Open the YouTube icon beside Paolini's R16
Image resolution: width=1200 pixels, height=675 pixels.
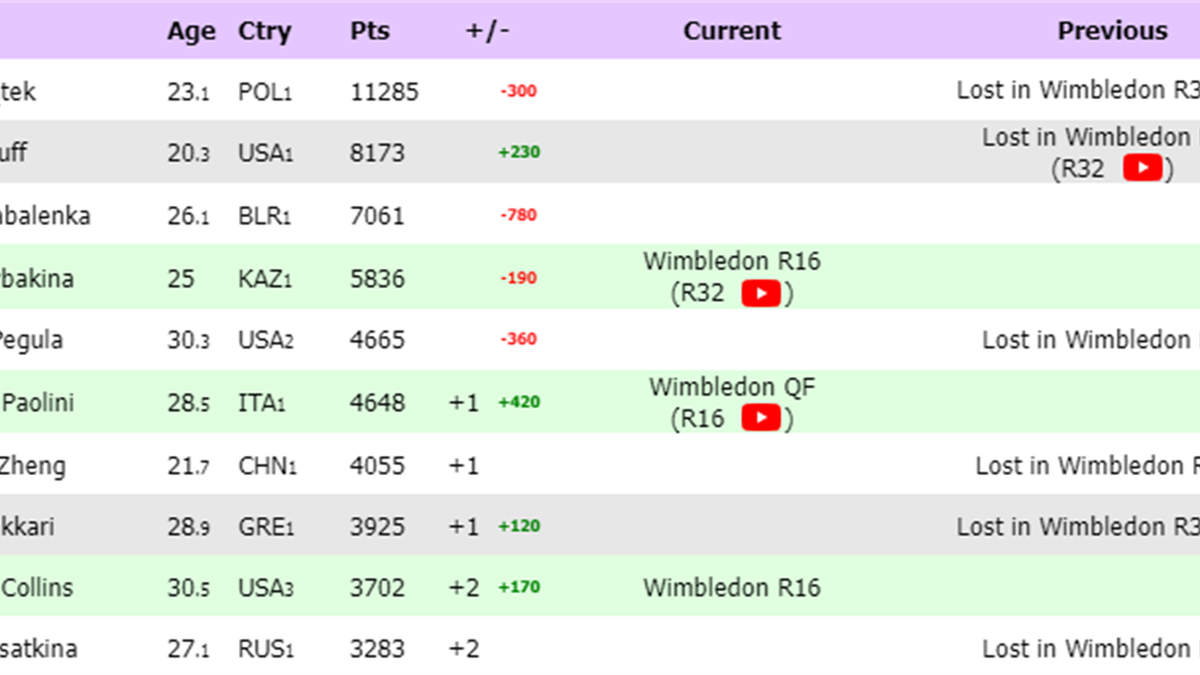click(761, 419)
